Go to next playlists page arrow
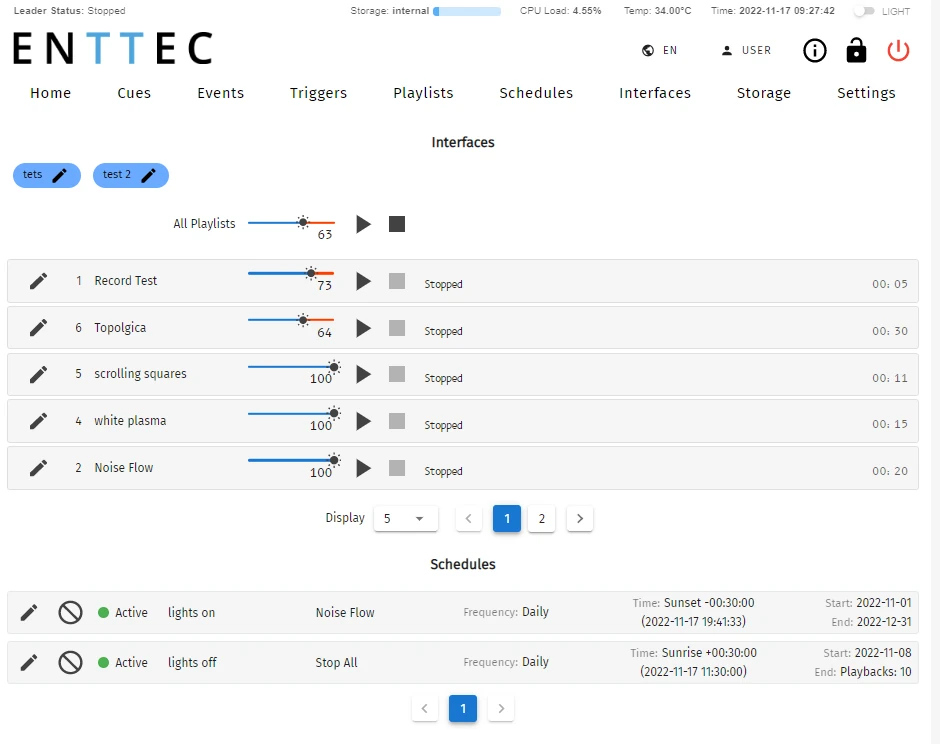The width and height of the screenshot is (940, 744). click(x=580, y=519)
